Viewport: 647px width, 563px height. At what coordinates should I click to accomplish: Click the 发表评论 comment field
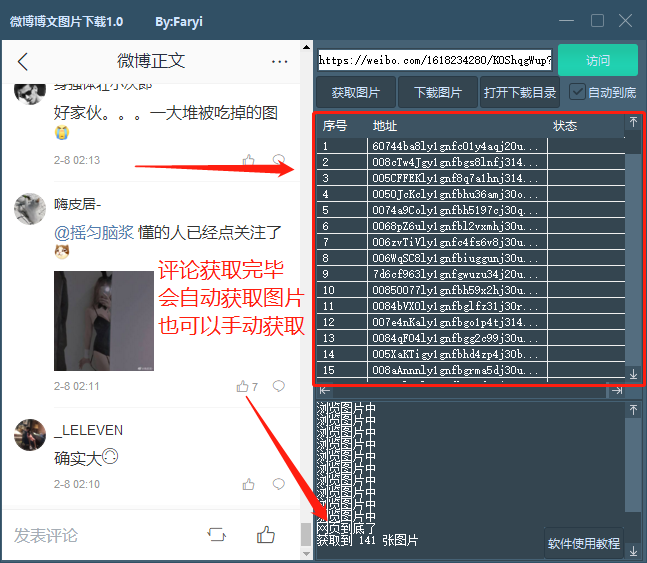tap(46, 535)
